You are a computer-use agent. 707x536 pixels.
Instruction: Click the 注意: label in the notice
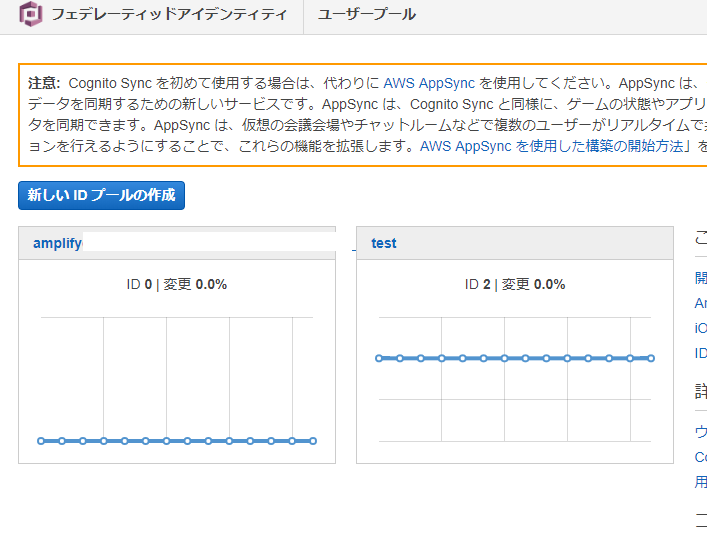[44, 83]
